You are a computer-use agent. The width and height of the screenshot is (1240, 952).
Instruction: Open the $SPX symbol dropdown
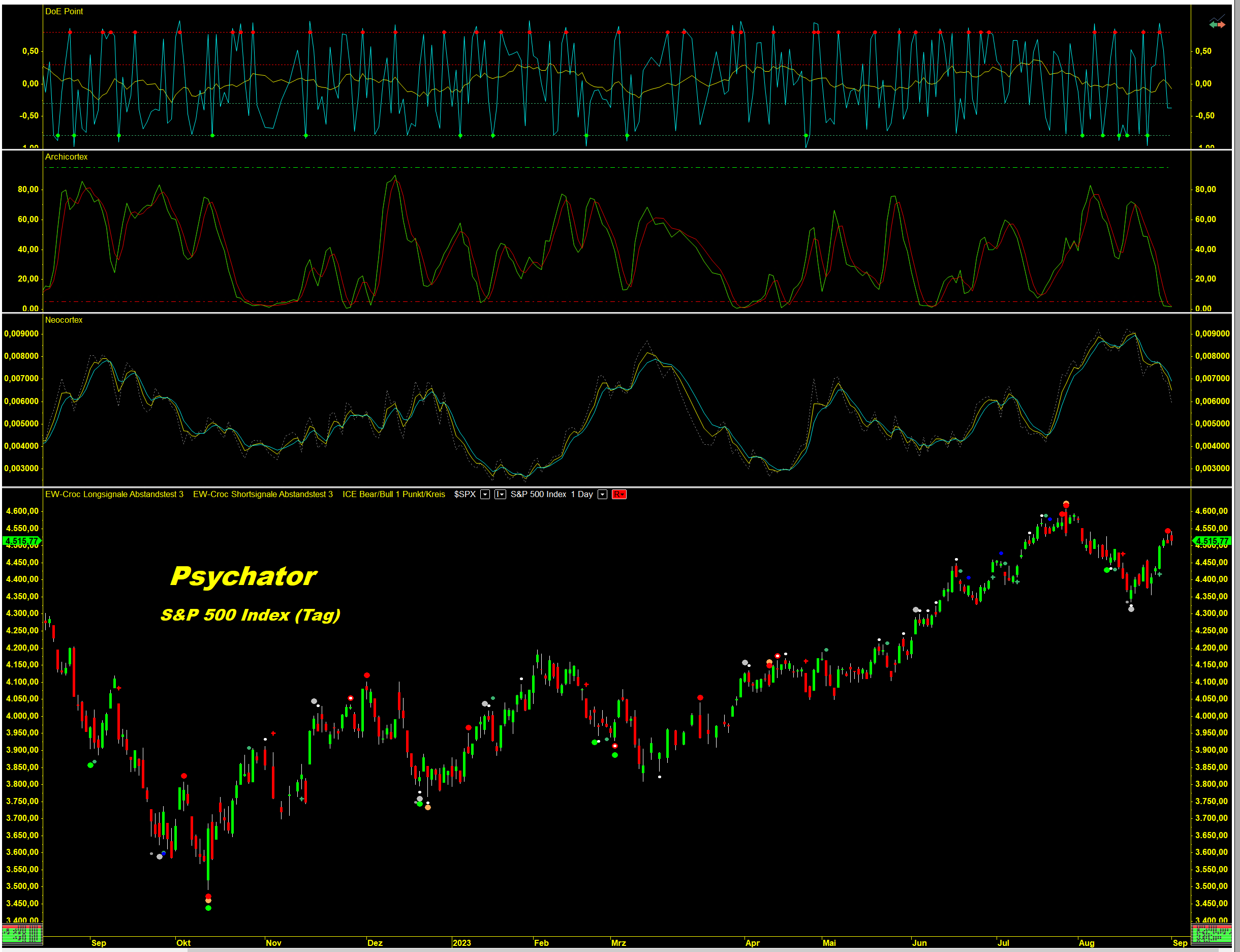[485, 495]
